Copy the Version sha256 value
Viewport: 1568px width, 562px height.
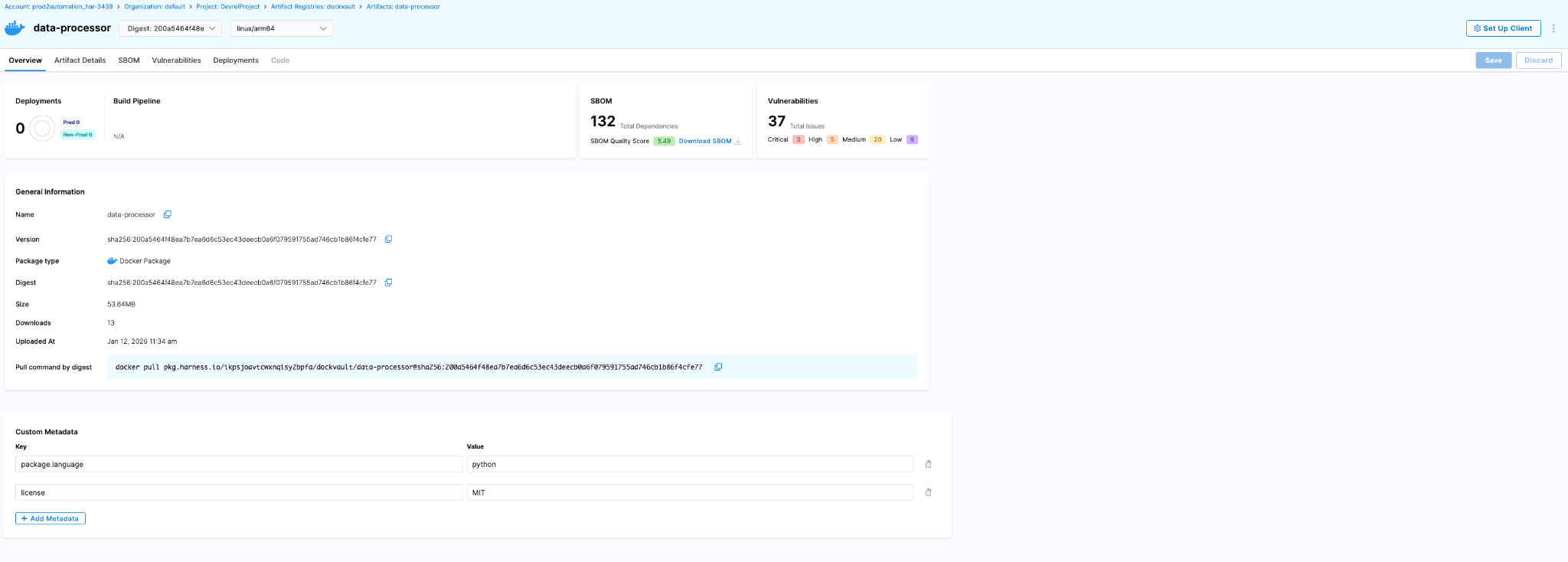point(388,239)
